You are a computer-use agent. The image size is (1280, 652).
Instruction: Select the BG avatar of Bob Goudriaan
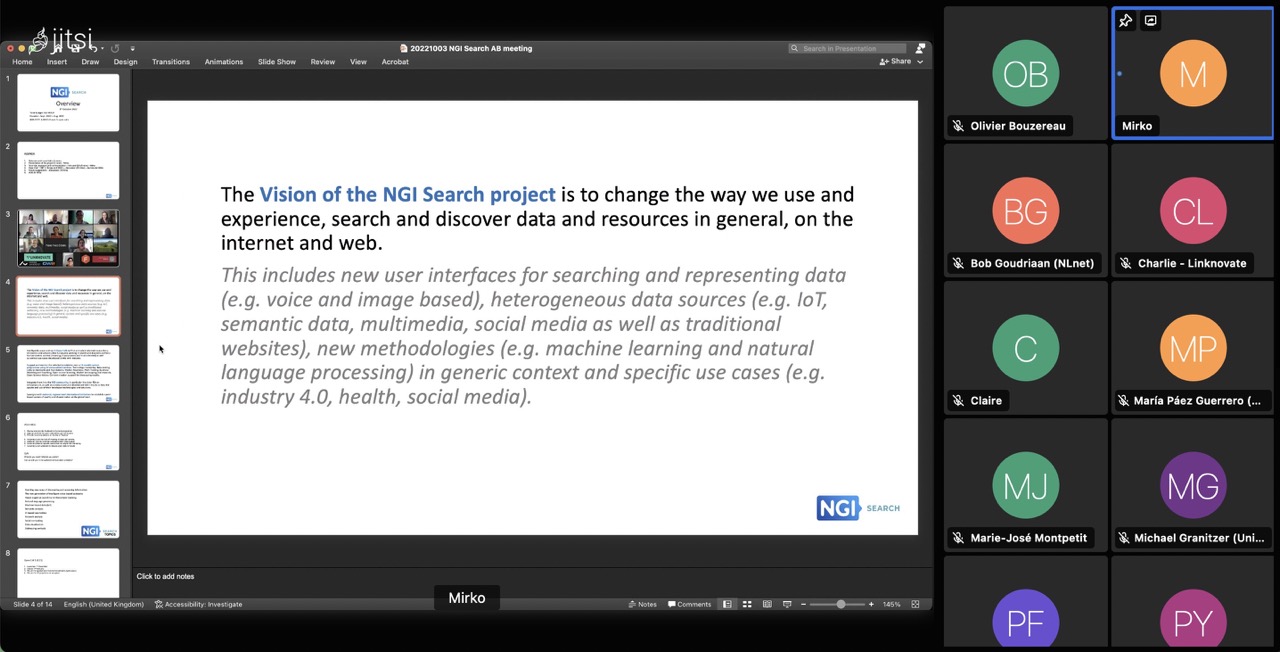[x=1025, y=211]
